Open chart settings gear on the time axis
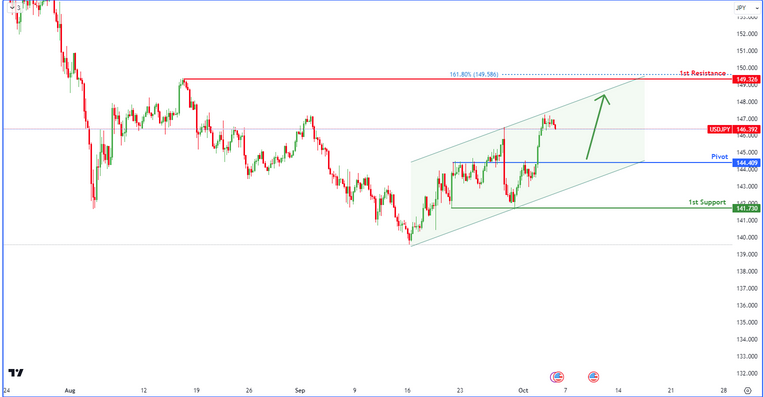The width and height of the screenshot is (764, 397). point(747,390)
